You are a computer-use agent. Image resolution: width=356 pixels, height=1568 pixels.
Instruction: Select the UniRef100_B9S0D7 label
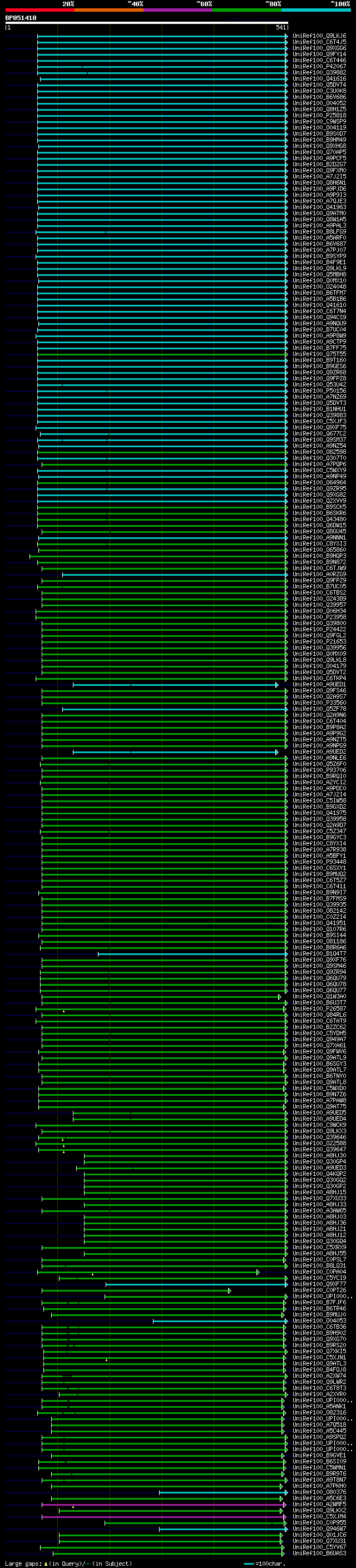pos(319,134)
